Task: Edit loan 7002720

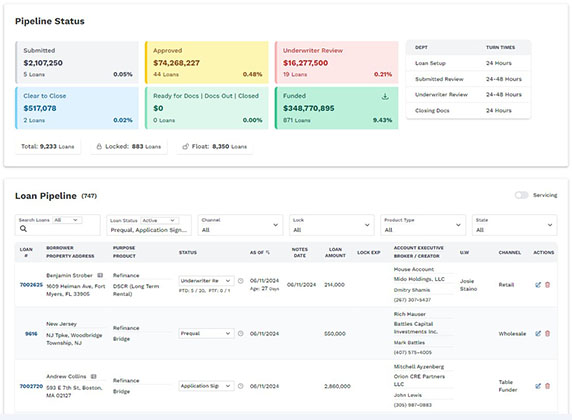Action: (538, 386)
